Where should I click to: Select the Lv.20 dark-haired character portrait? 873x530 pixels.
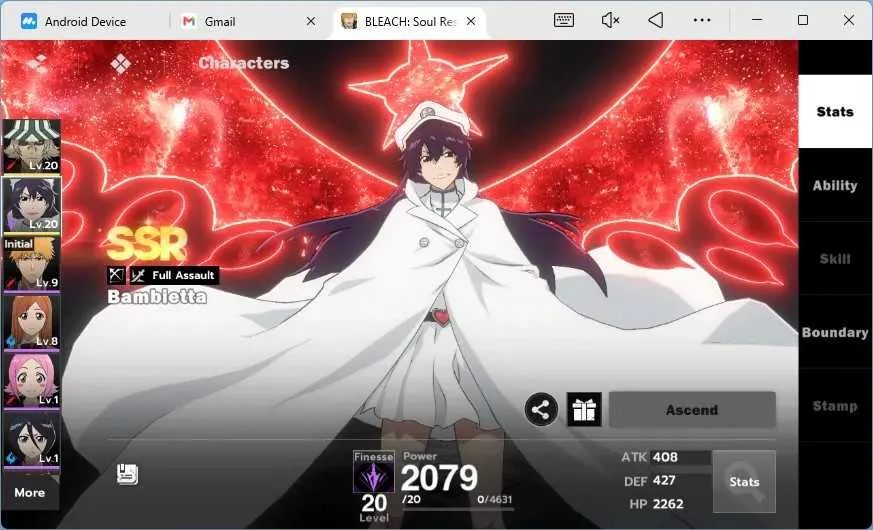[32, 205]
